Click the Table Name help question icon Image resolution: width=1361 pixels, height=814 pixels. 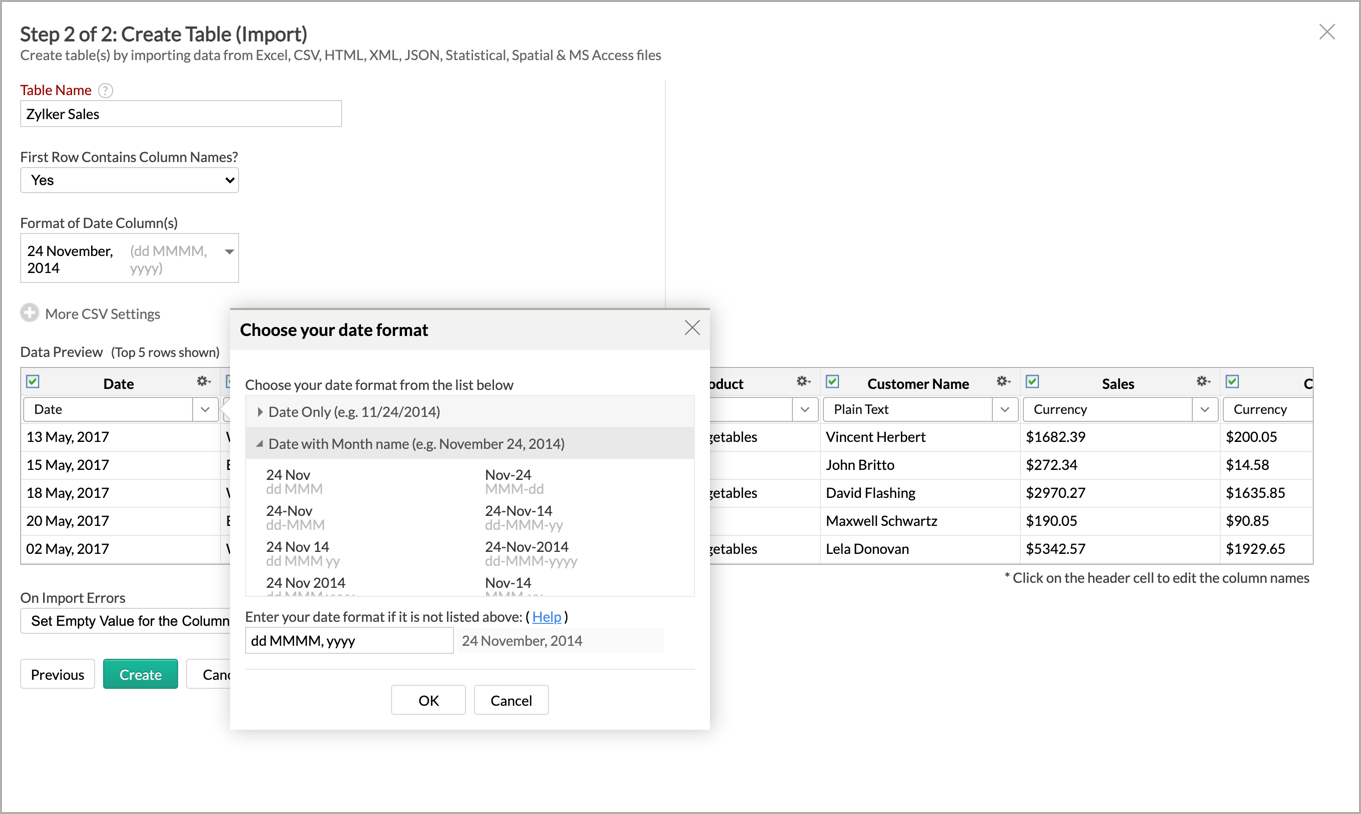pyautogui.click(x=106, y=90)
